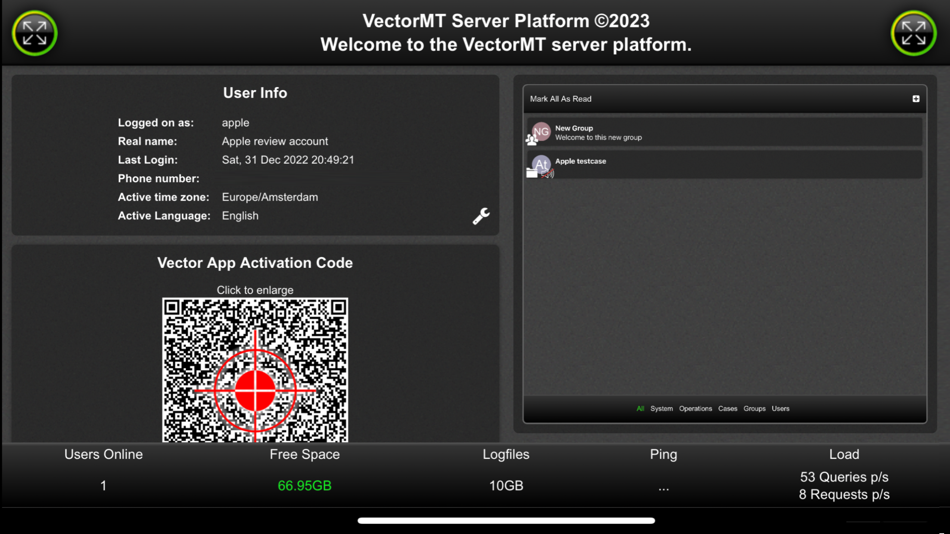Image resolution: width=950 pixels, height=534 pixels.
Task: Switch to the System filter tab
Action: [662, 409]
